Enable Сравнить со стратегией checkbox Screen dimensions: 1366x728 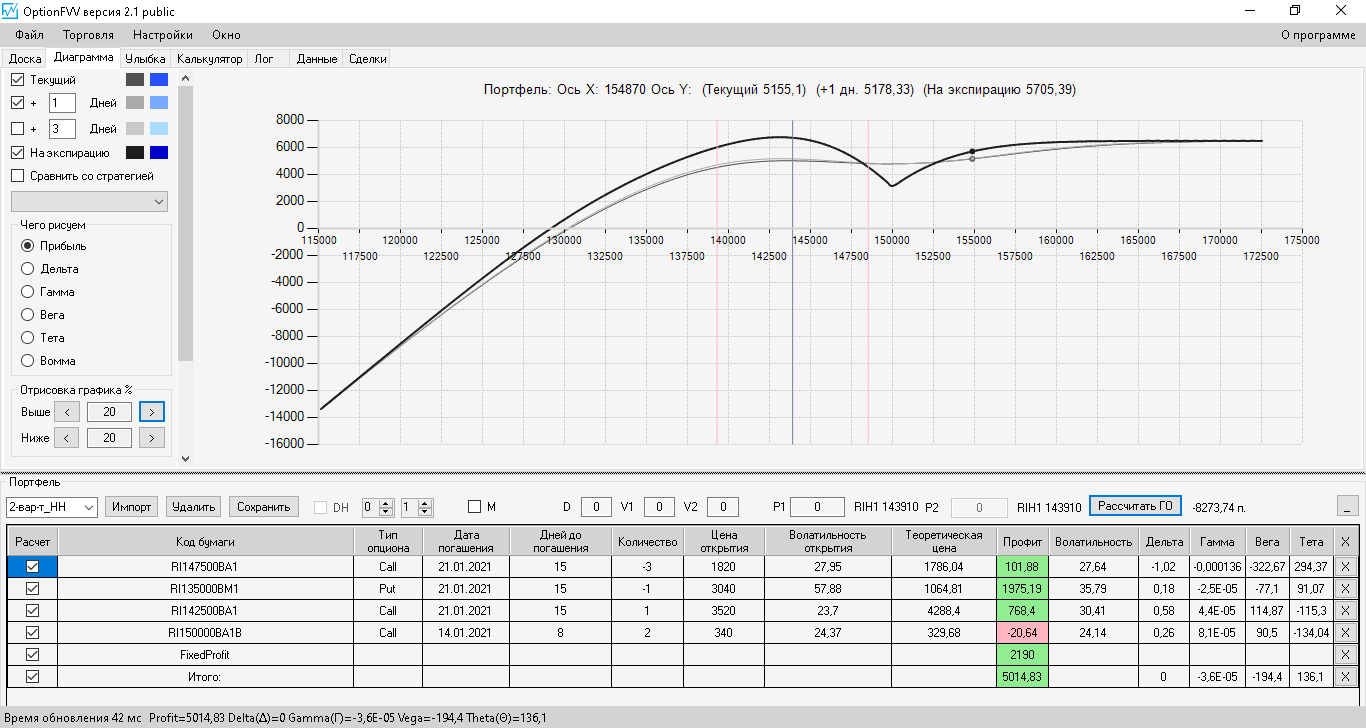tap(17, 176)
